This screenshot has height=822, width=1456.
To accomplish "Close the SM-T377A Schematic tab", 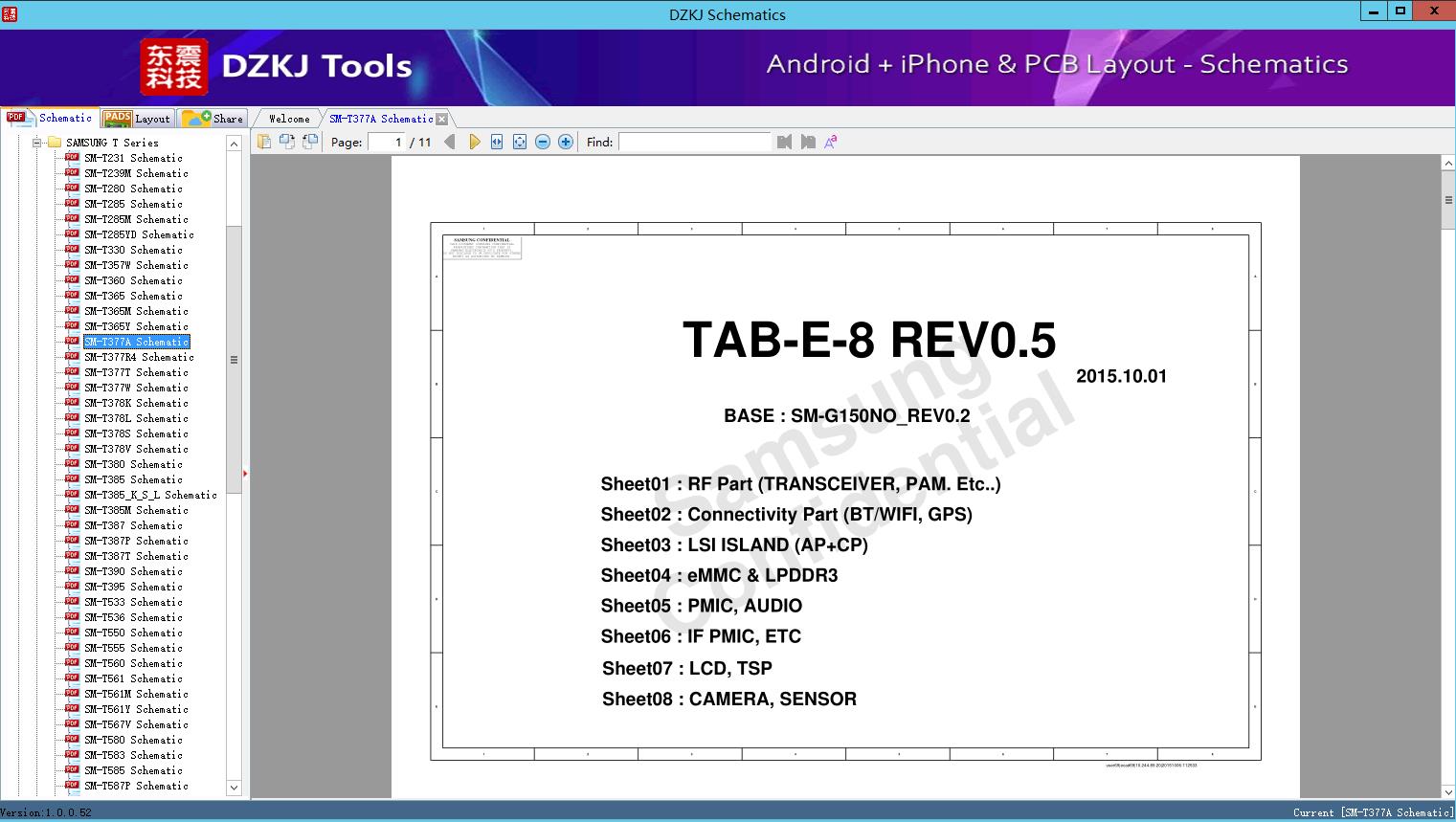I will click(x=442, y=119).
